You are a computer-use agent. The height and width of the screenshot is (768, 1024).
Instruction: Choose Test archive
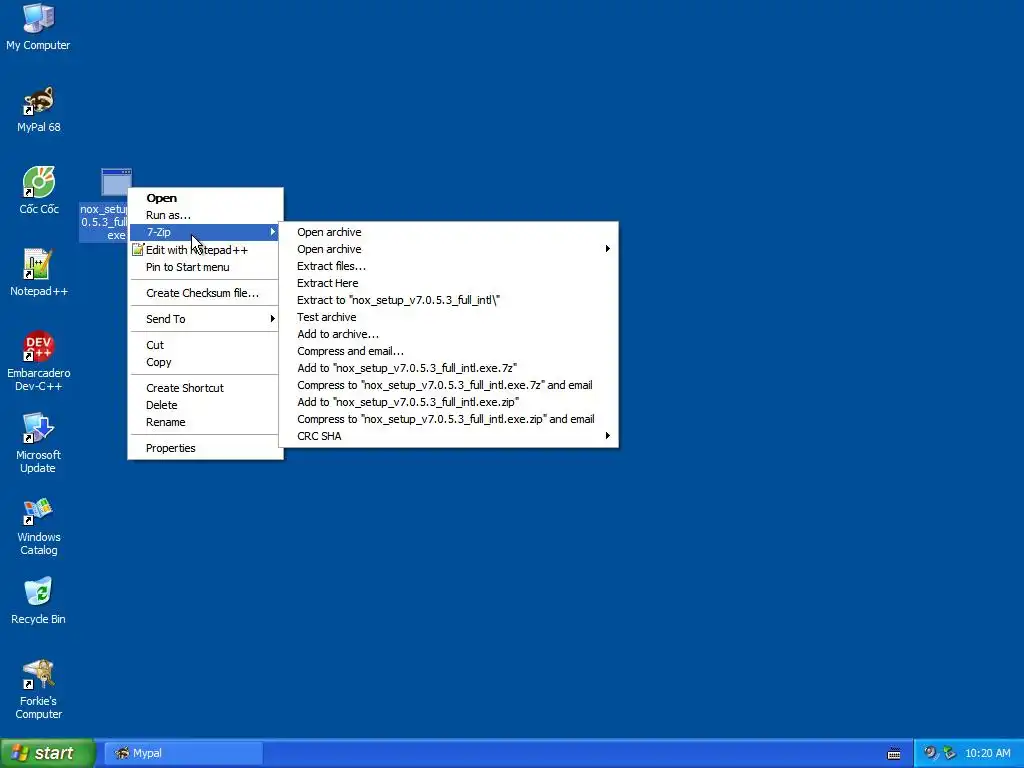(x=448, y=317)
